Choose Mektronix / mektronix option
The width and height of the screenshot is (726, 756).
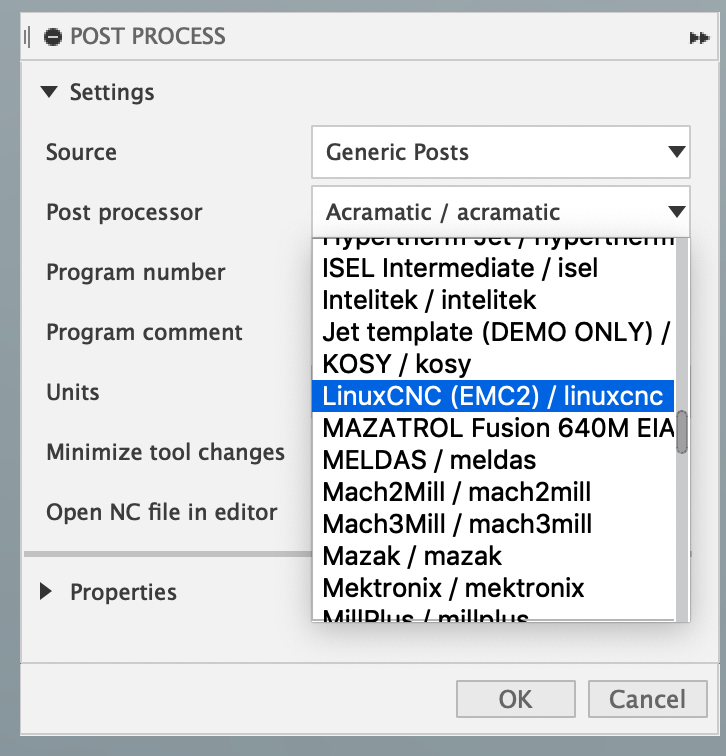coord(453,588)
